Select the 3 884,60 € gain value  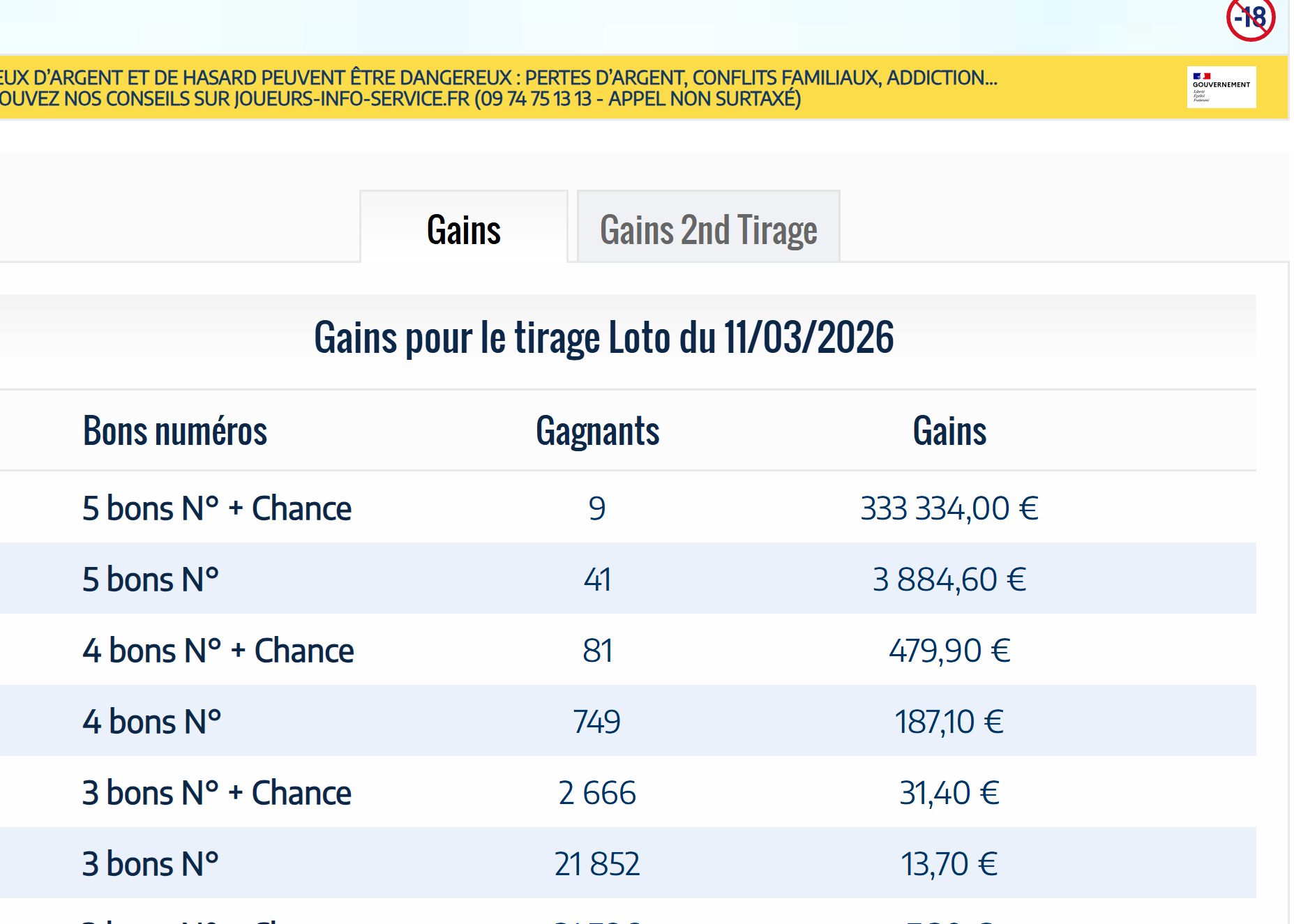[x=949, y=580]
